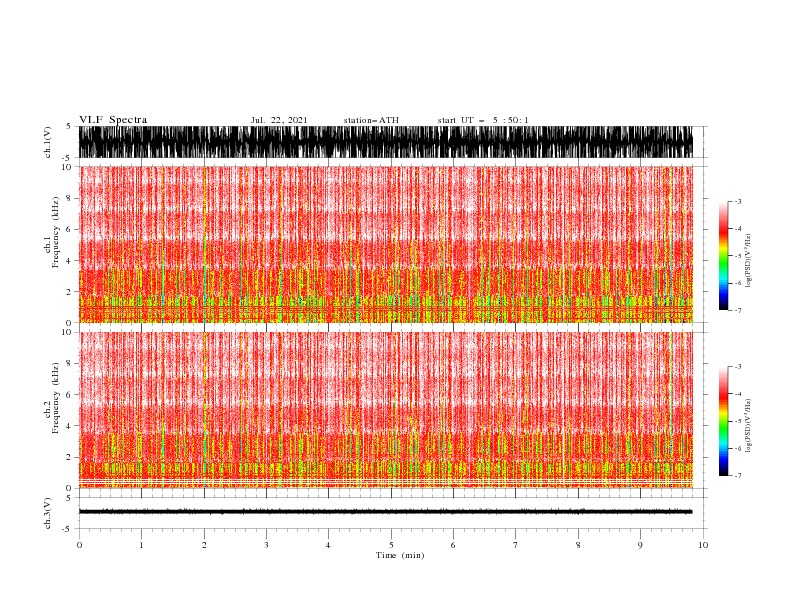Click the "6" kHz tick on ch.1 frequency axis
Viewport: 792px width, 612px height.
point(70,229)
